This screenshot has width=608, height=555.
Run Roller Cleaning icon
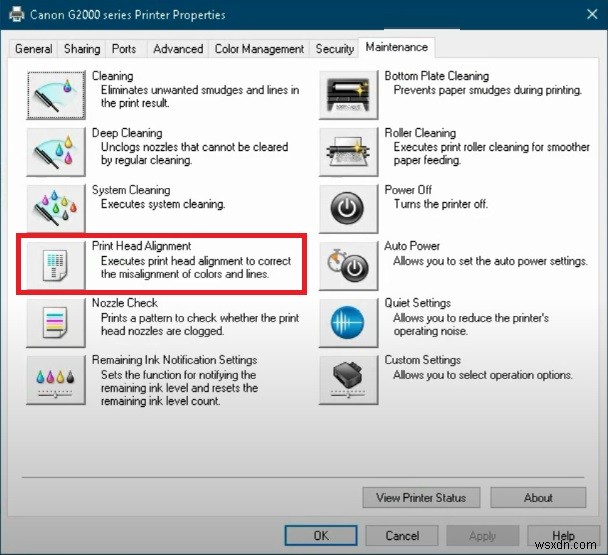pos(348,152)
